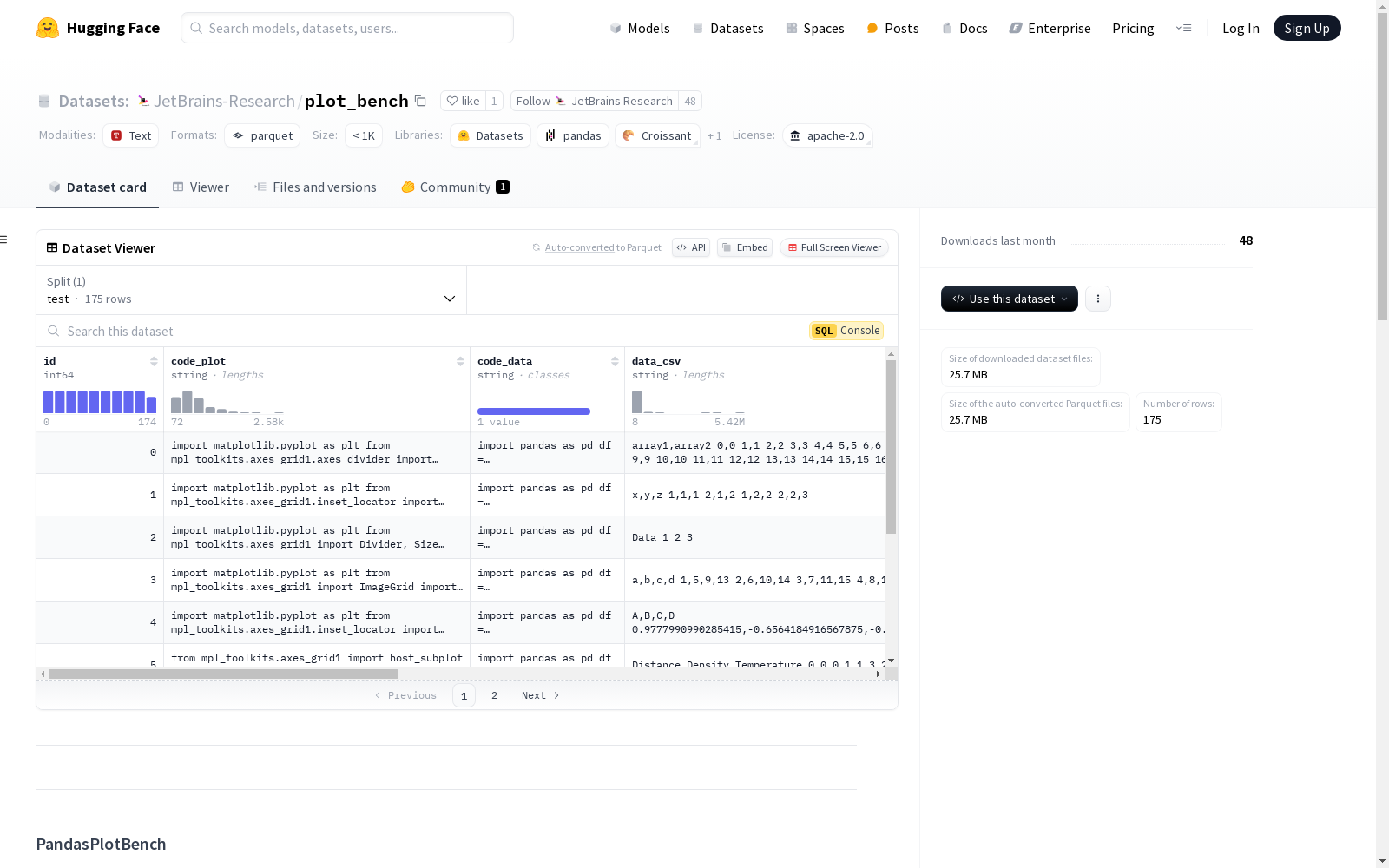Expand the Use this dataset dropdown
Screen dimensions: 1389x868
[x=1010, y=299]
